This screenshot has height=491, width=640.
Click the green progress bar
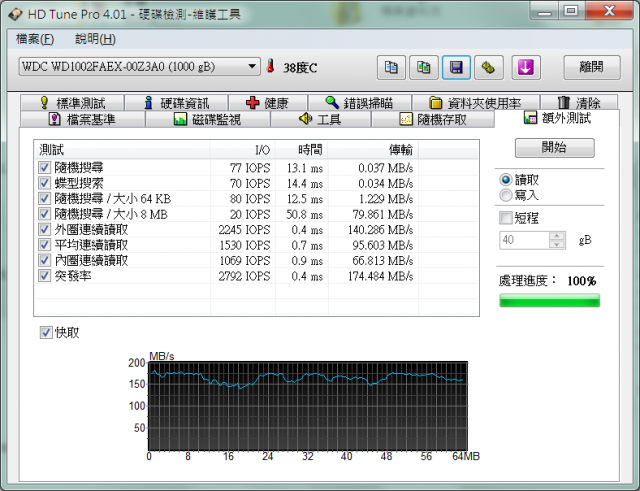tap(549, 300)
